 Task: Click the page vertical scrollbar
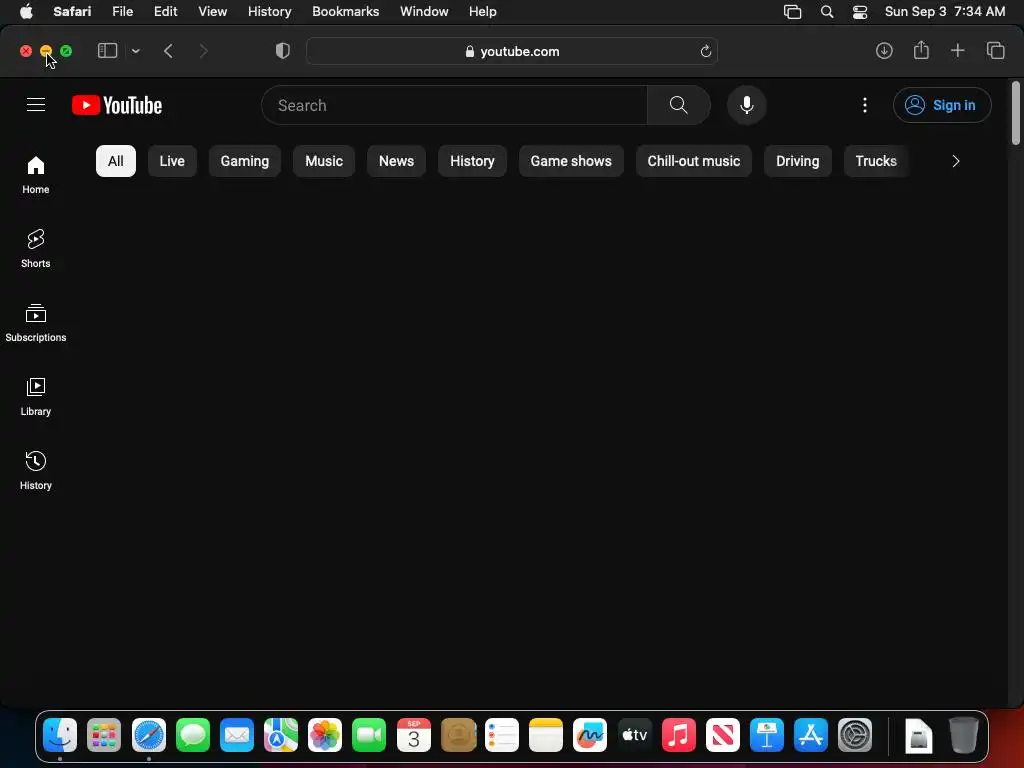(1016, 112)
